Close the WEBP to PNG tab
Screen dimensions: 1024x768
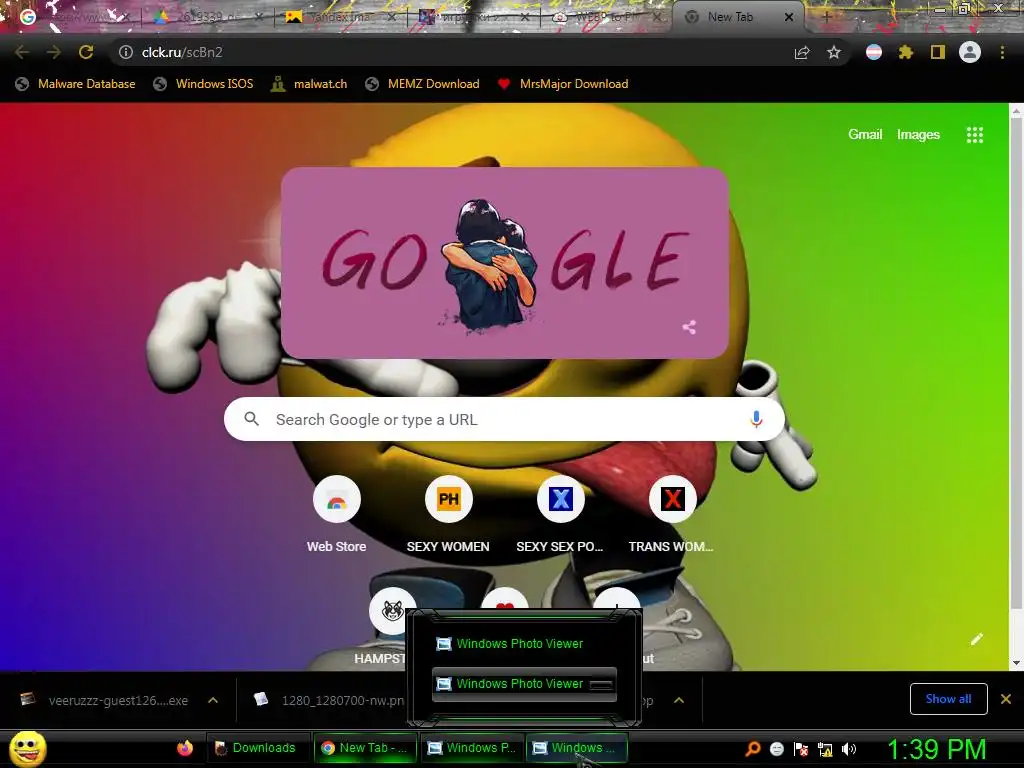(657, 17)
